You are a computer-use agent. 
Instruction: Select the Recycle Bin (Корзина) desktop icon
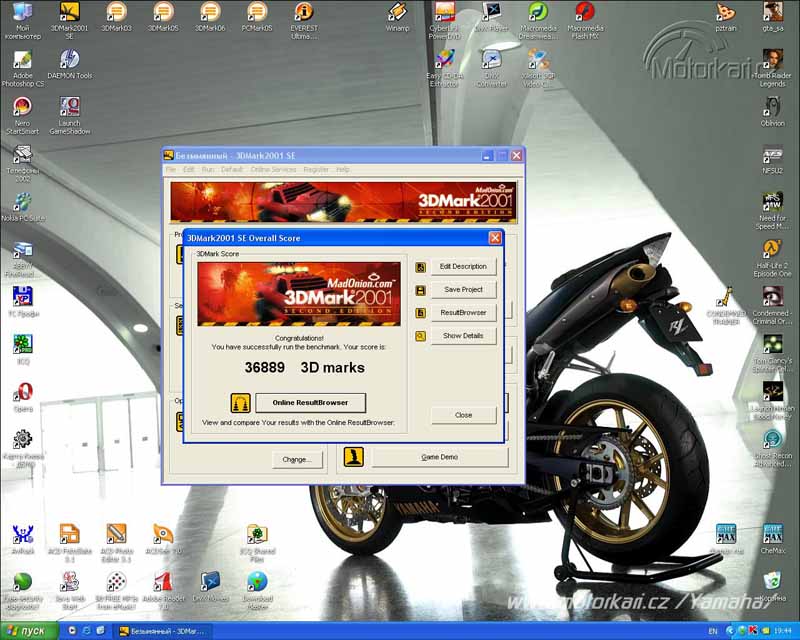point(772,587)
